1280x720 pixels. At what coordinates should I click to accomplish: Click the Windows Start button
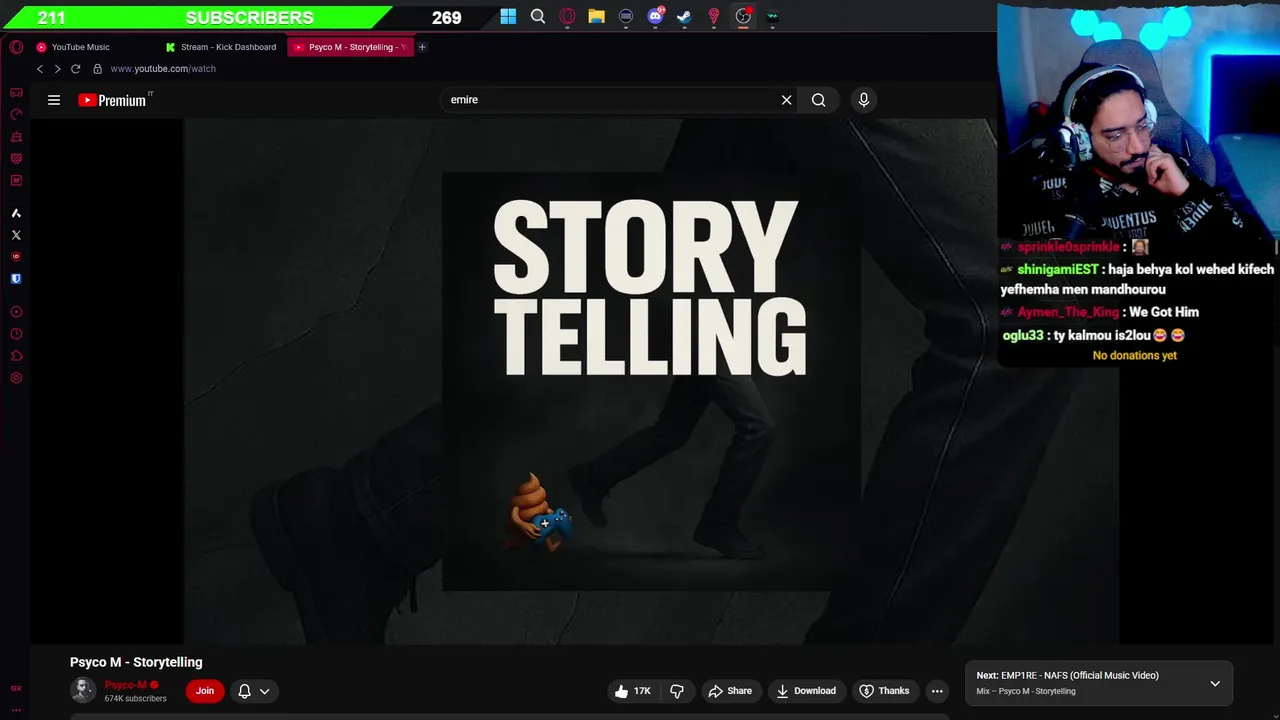[508, 16]
